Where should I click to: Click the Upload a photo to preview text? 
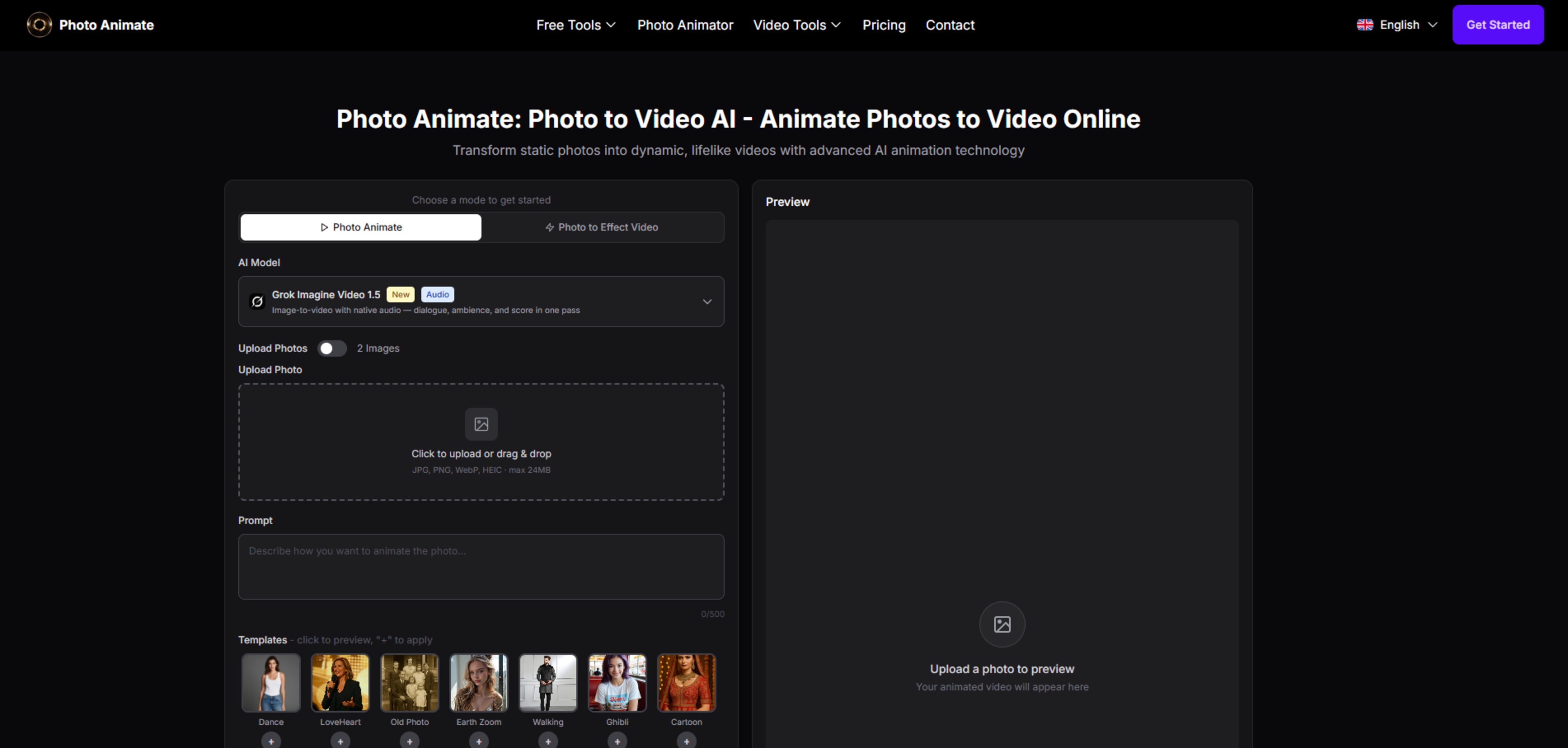pyautogui.click(x=1002, y=669)
